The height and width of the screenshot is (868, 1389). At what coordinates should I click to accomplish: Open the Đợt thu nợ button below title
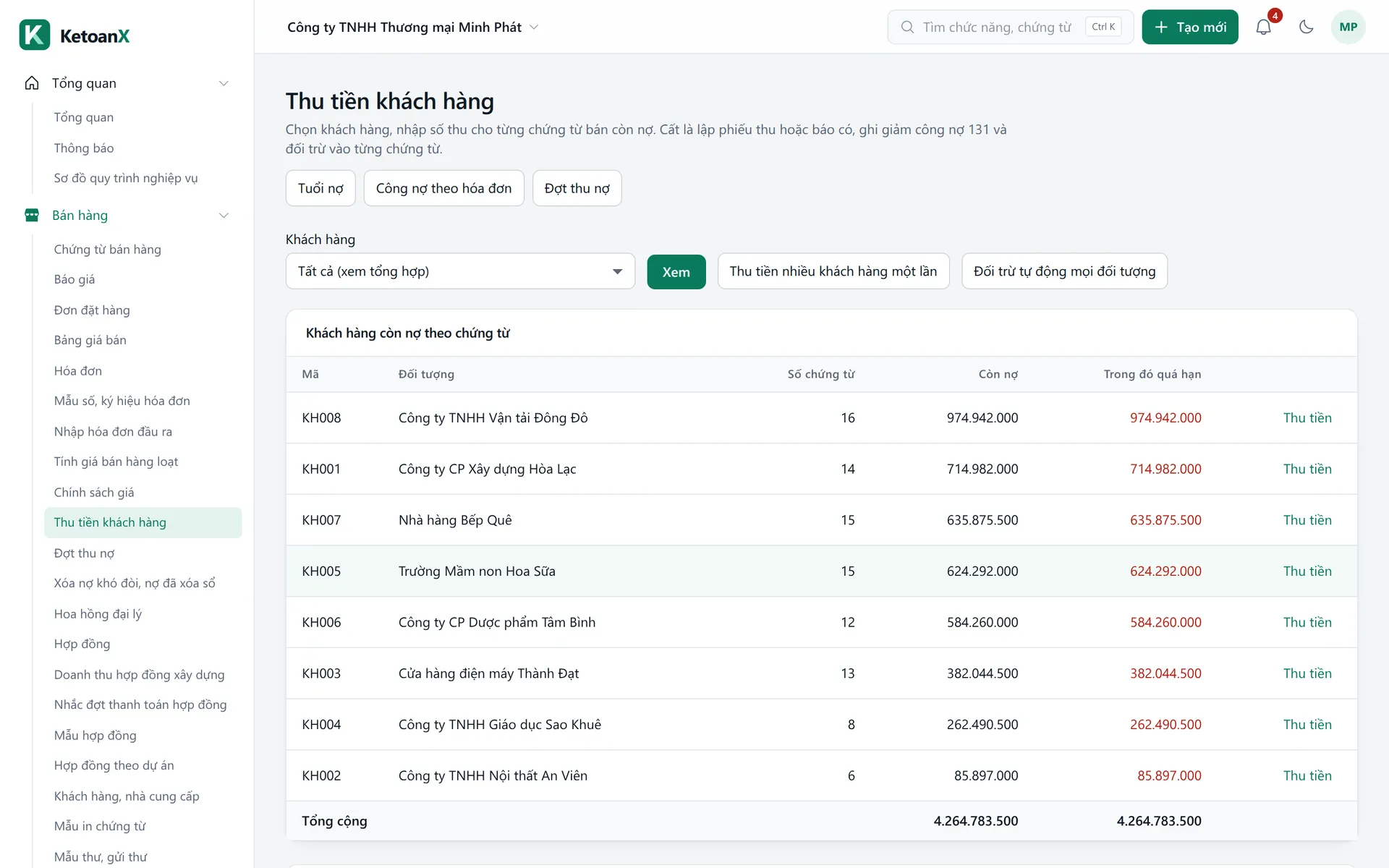pos(577,188)
